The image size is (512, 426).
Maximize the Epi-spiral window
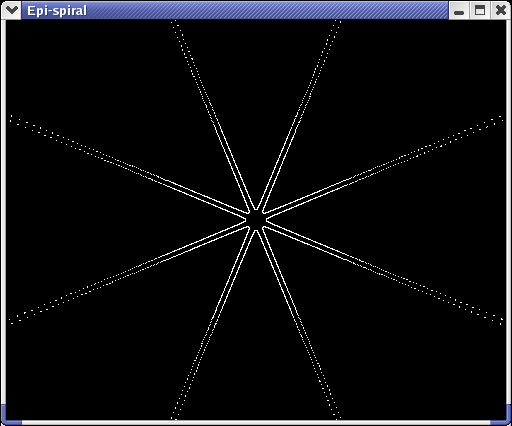pyautogui.click(x=480, y=11)
